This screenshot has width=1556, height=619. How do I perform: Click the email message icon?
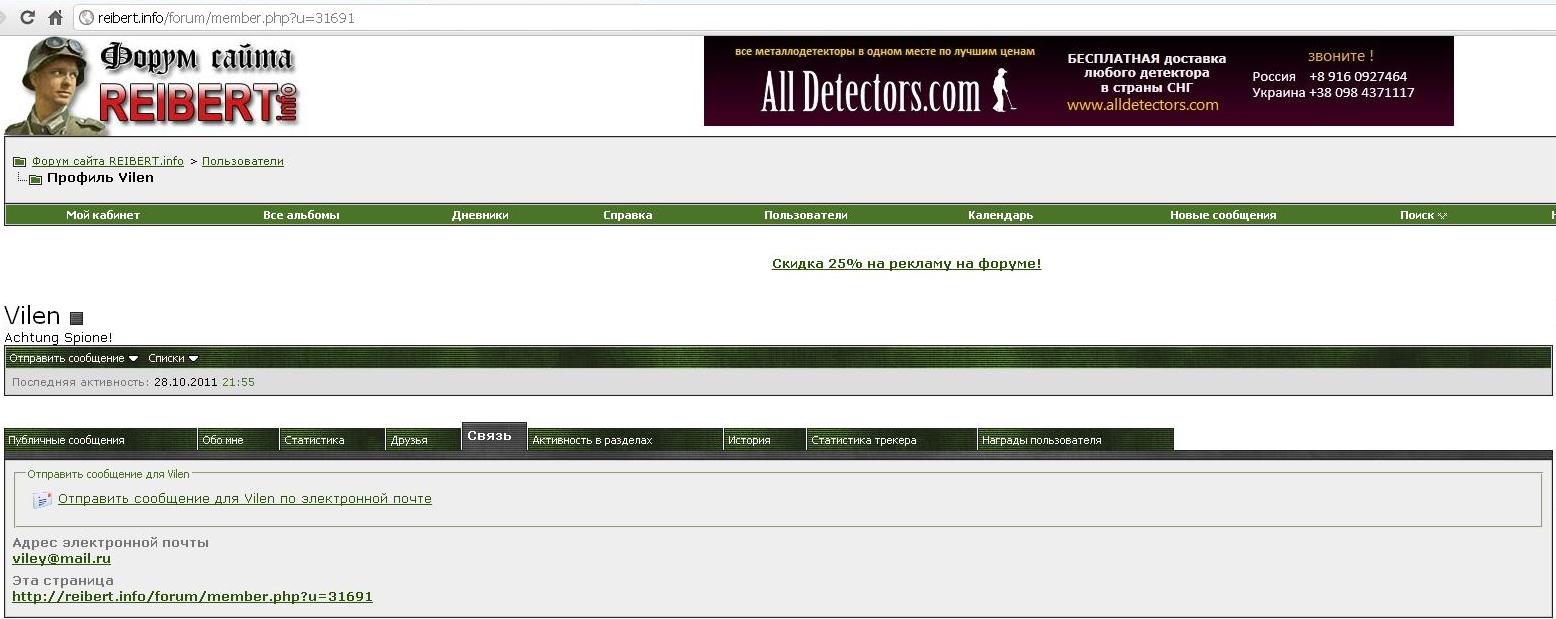pos(42,500)
